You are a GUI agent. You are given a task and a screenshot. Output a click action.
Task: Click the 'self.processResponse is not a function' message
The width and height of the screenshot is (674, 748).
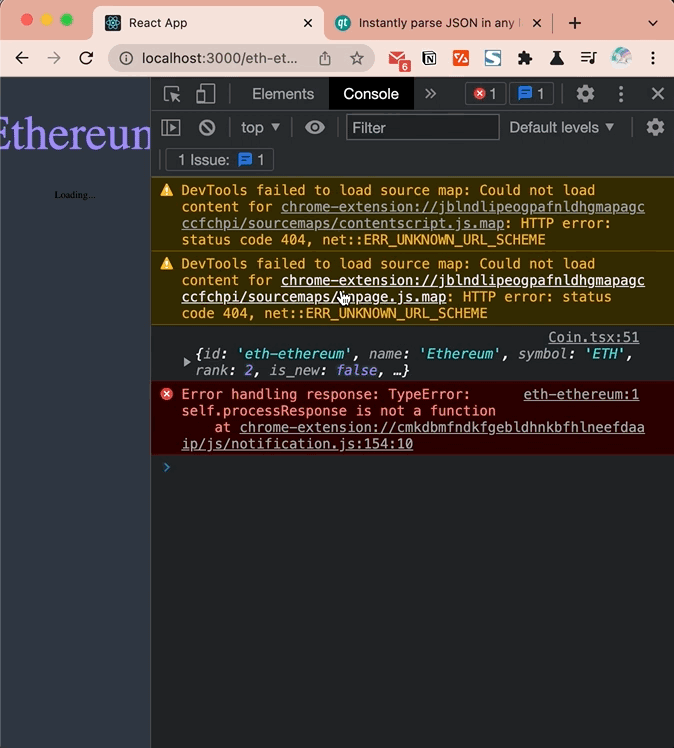(x=339, y=411)
